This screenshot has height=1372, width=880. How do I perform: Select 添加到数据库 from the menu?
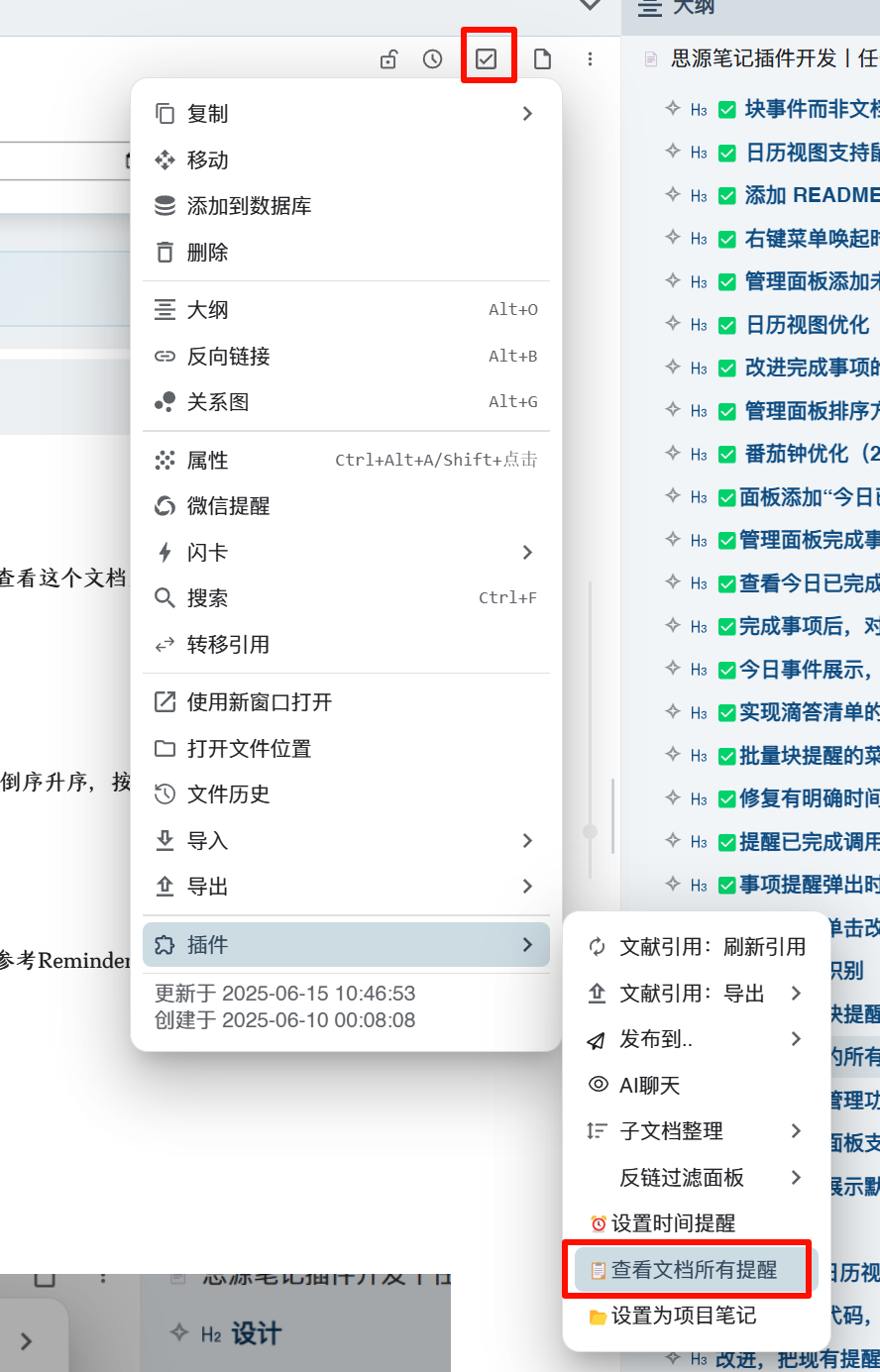[x=249, y=206]
